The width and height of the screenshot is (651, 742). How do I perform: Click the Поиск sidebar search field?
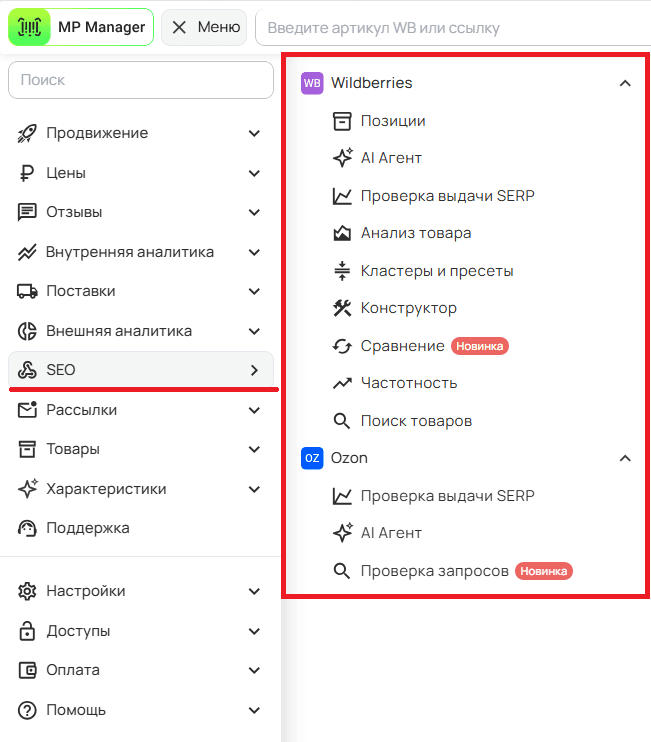(141, 80)
